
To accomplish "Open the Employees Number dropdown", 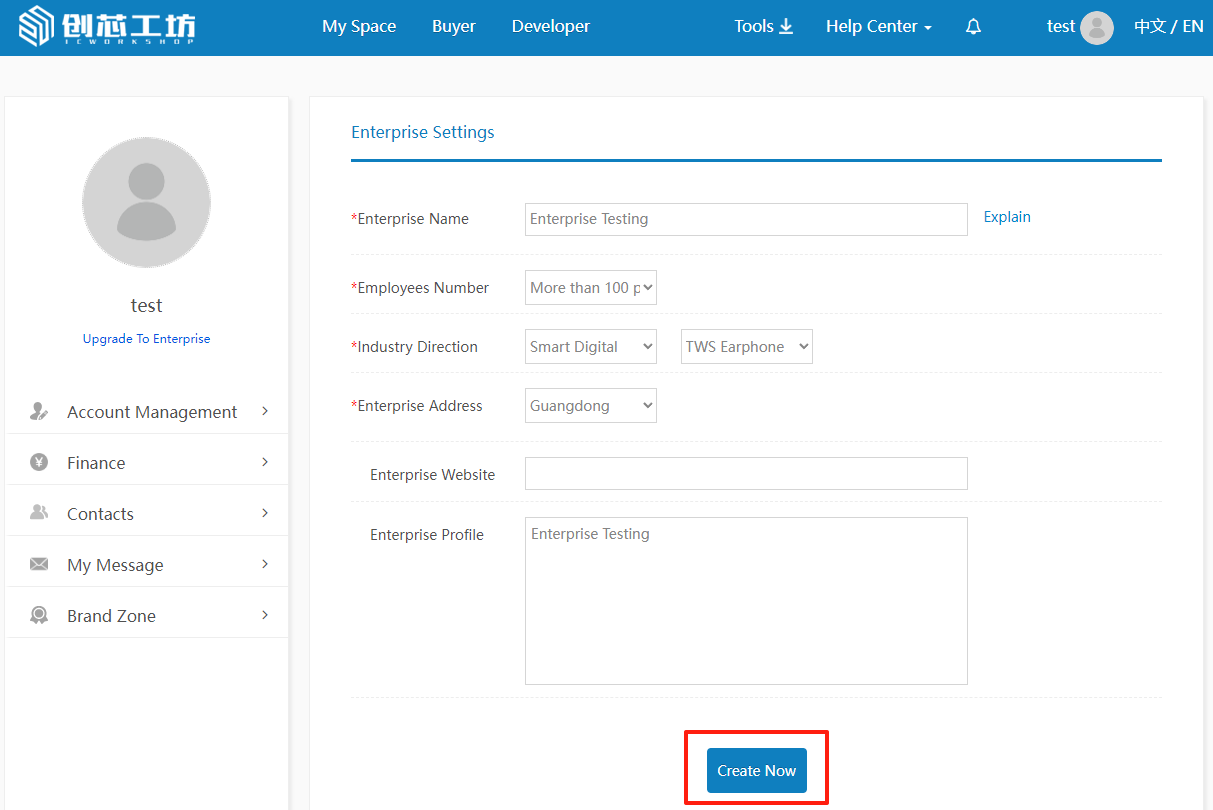I will click(x=590, y=288).
